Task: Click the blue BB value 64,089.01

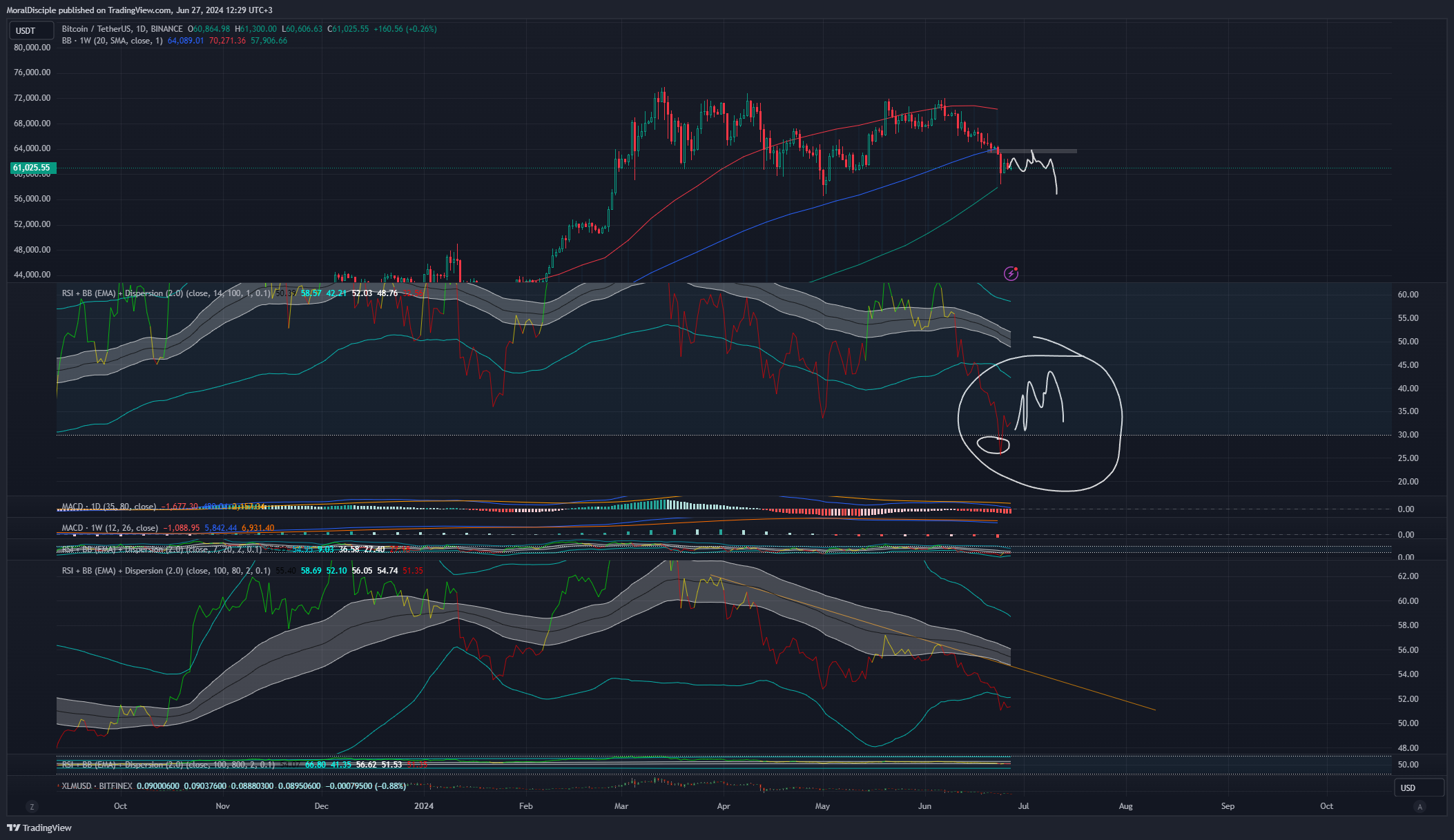Action: (x=186, y=41)
